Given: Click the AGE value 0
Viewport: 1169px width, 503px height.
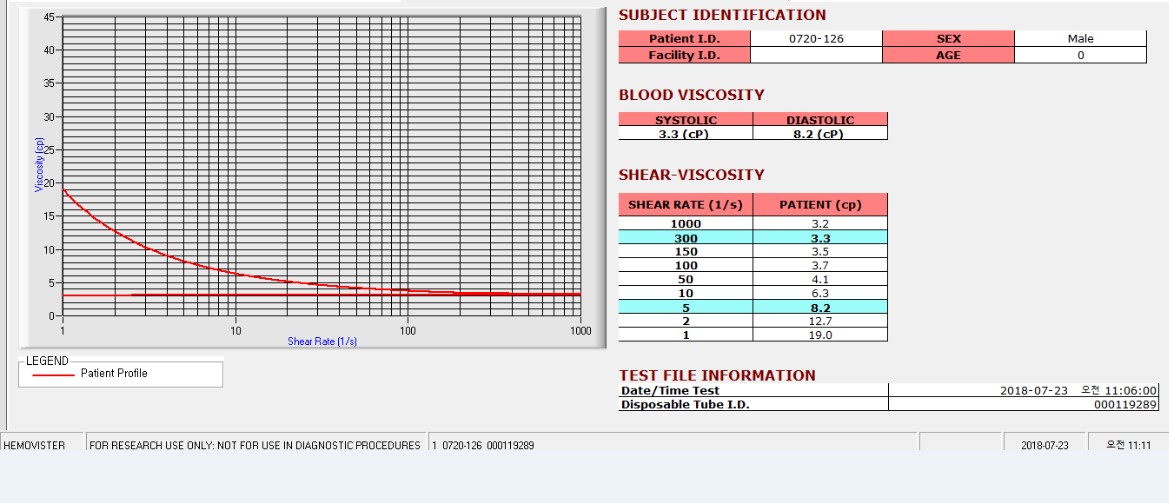Looking at the screenshot, I should [1080, 55].
